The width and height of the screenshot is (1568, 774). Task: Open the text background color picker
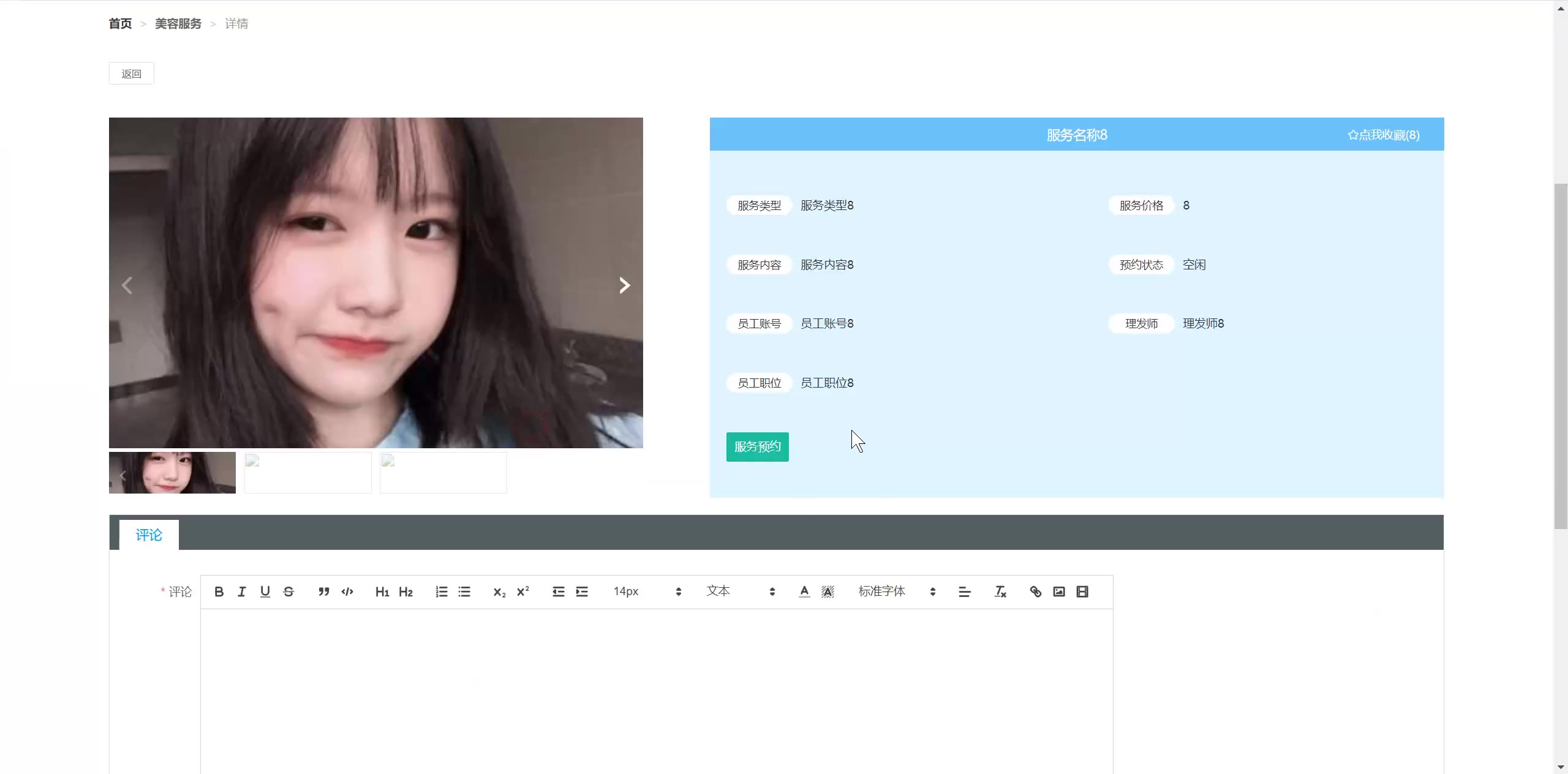click(827, 592)
